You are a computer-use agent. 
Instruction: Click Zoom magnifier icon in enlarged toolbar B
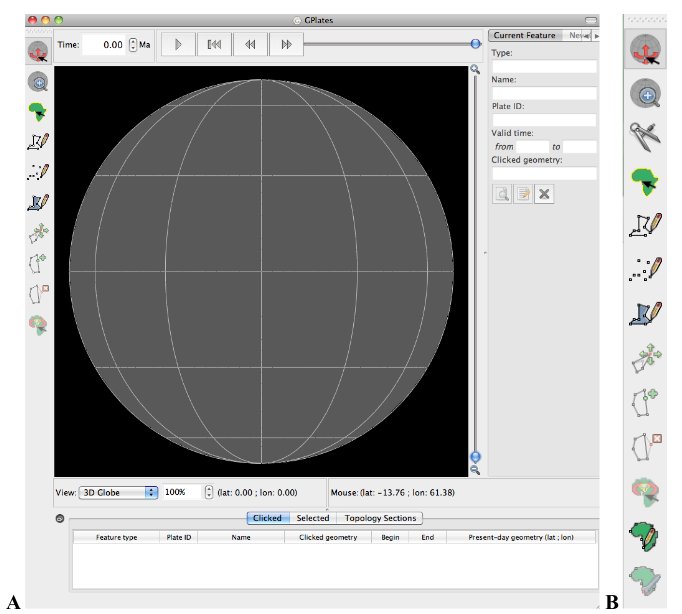[x=645, y=93]
